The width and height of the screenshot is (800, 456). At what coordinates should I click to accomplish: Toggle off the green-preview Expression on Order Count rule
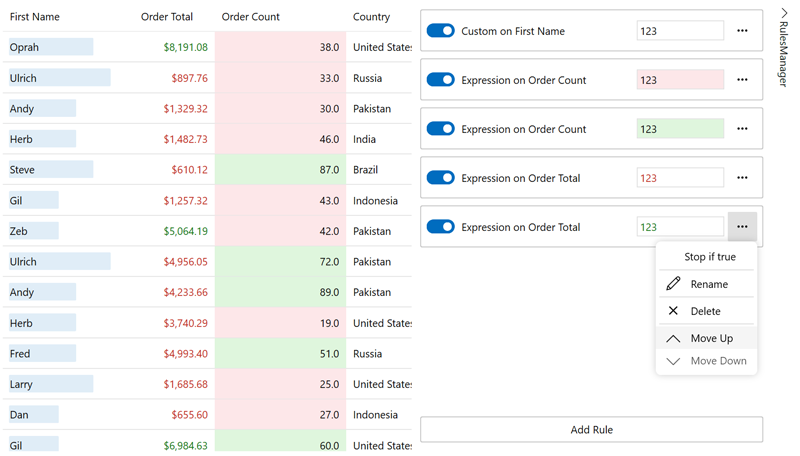(440, 129)
